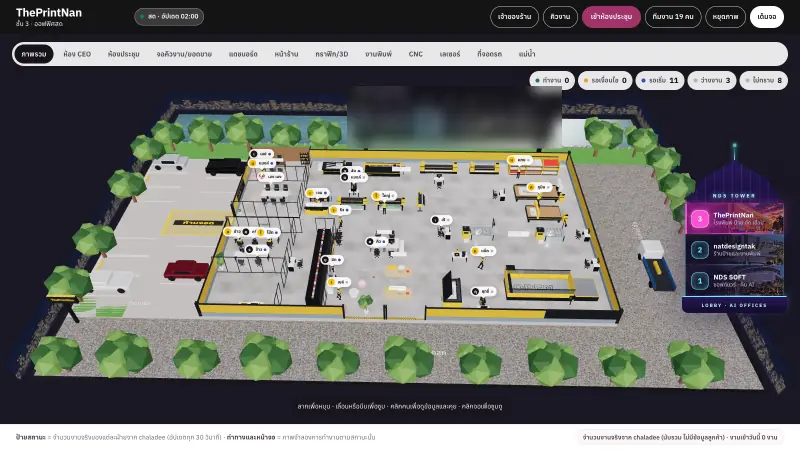Filter by the รอเริ่ม 11 status chip
This screenshot has height=450, width=800.
(x=660, y=81)
